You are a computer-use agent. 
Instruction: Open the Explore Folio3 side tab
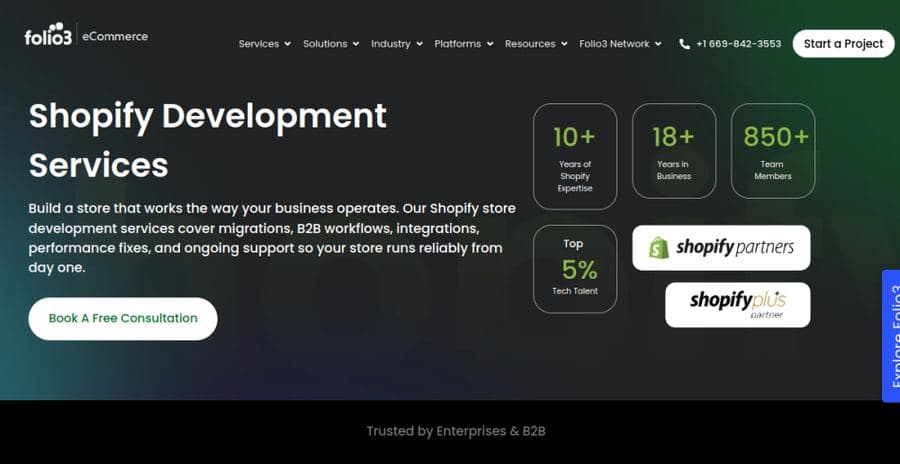click(x=891, y=336)
